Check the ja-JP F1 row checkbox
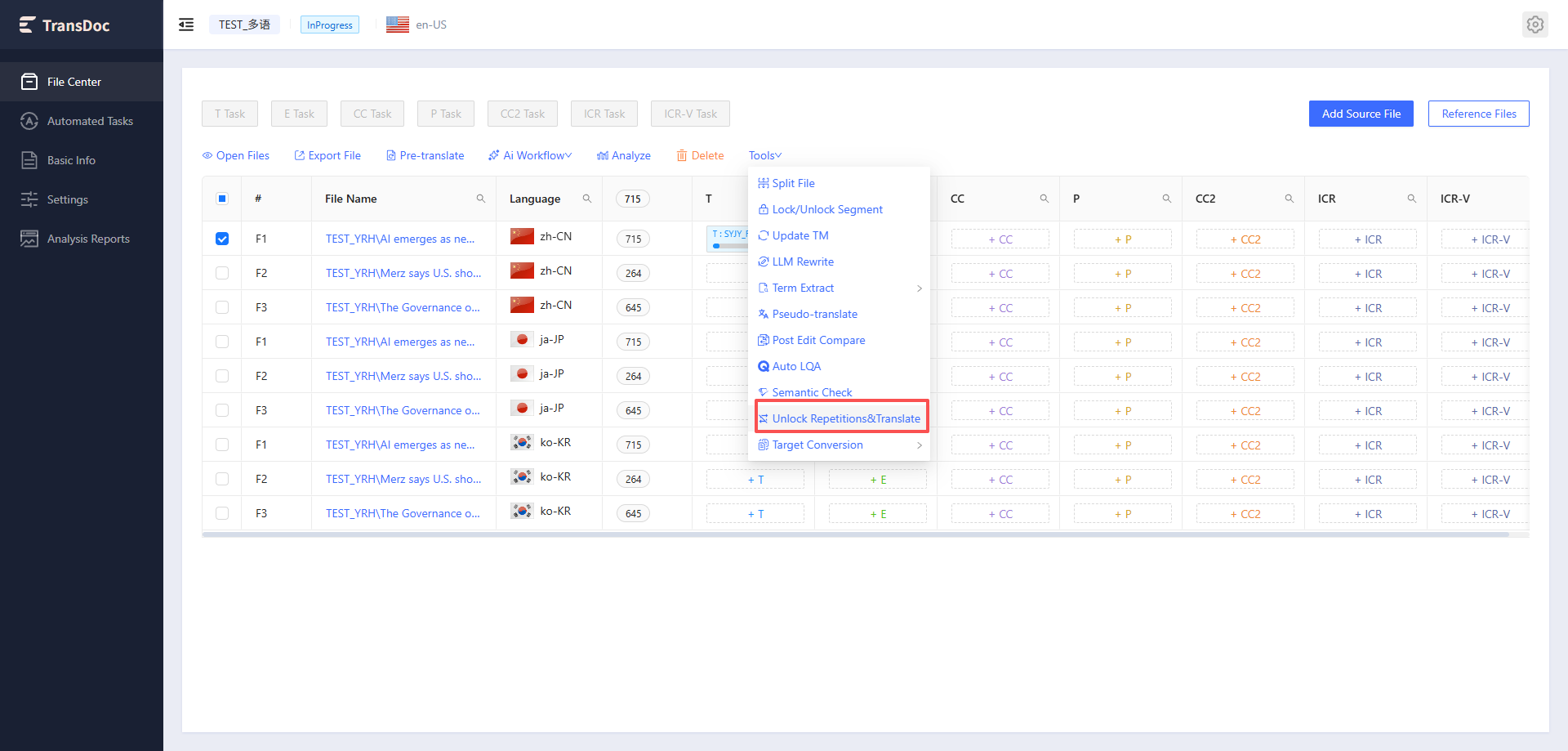Image resolution: width=1568 pixels, height=751 pixels. (x=222, y=342)
